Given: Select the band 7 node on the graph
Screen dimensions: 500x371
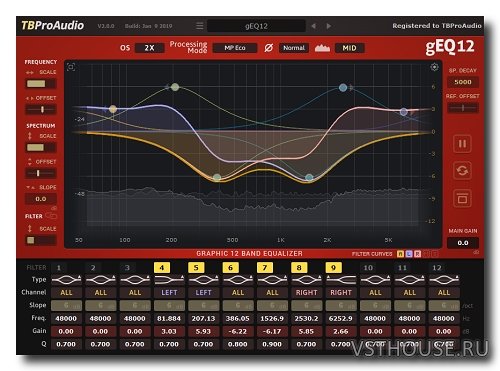Looking at the screenshot, I should click(309, 177).
